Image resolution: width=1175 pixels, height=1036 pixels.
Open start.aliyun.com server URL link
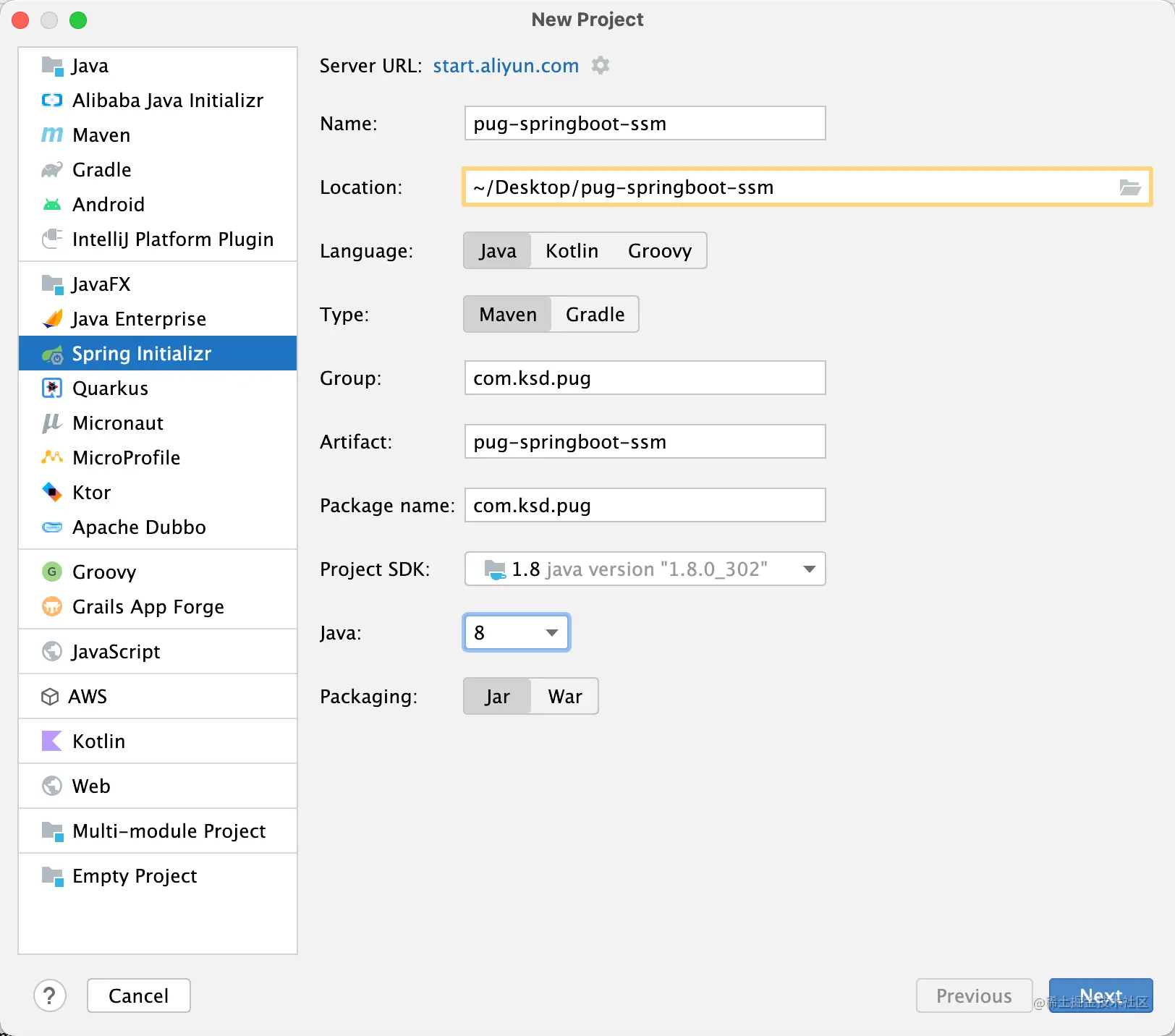click(x=506, y=66)
